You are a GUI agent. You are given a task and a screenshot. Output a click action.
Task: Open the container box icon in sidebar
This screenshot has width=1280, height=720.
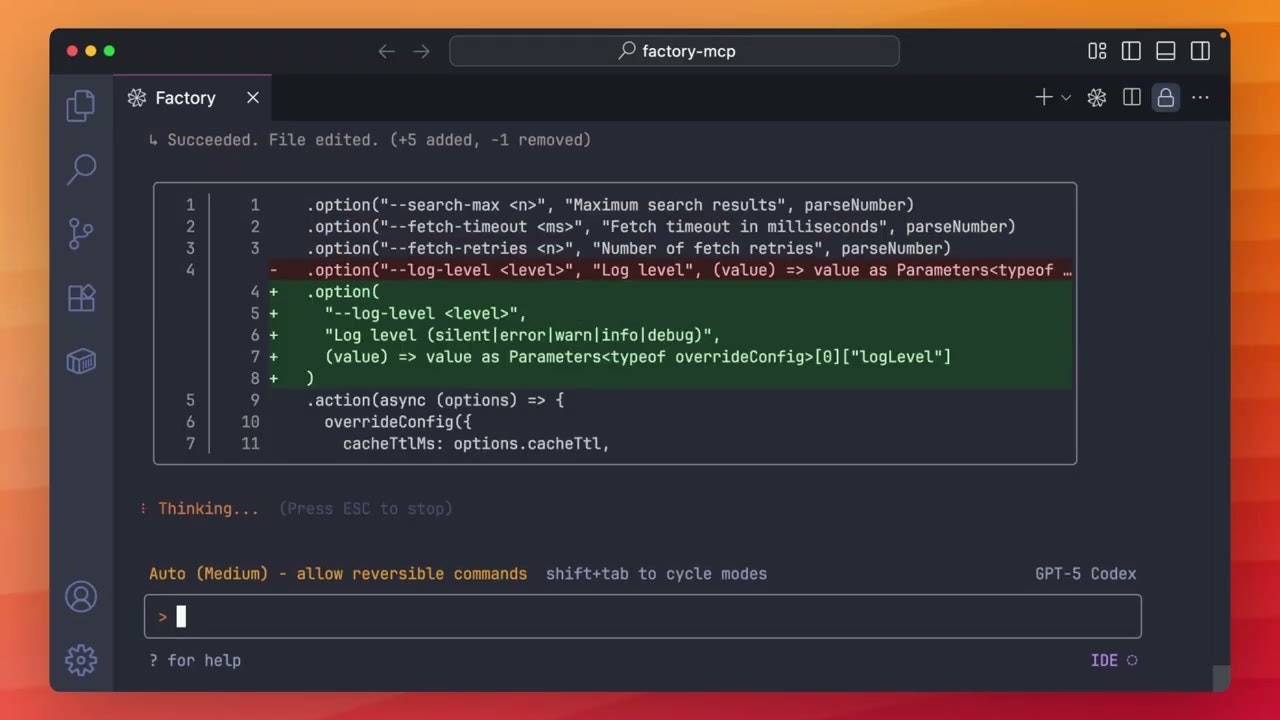click(81, 361)
